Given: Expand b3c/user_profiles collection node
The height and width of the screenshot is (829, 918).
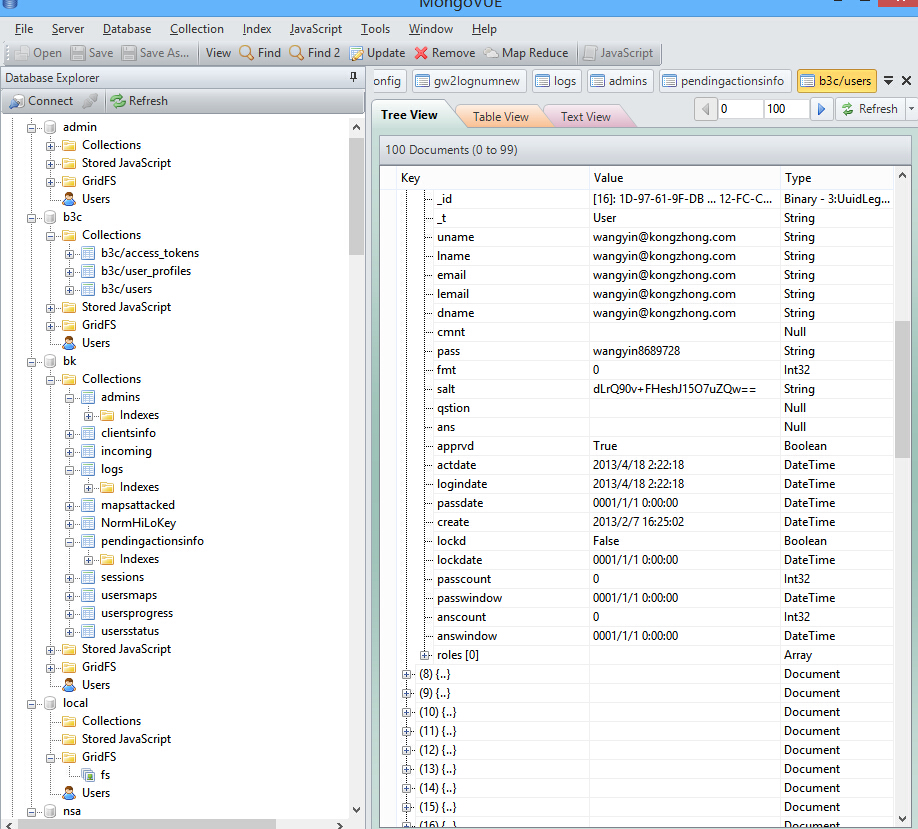Looking at the screenshot, I should point(69,272).
